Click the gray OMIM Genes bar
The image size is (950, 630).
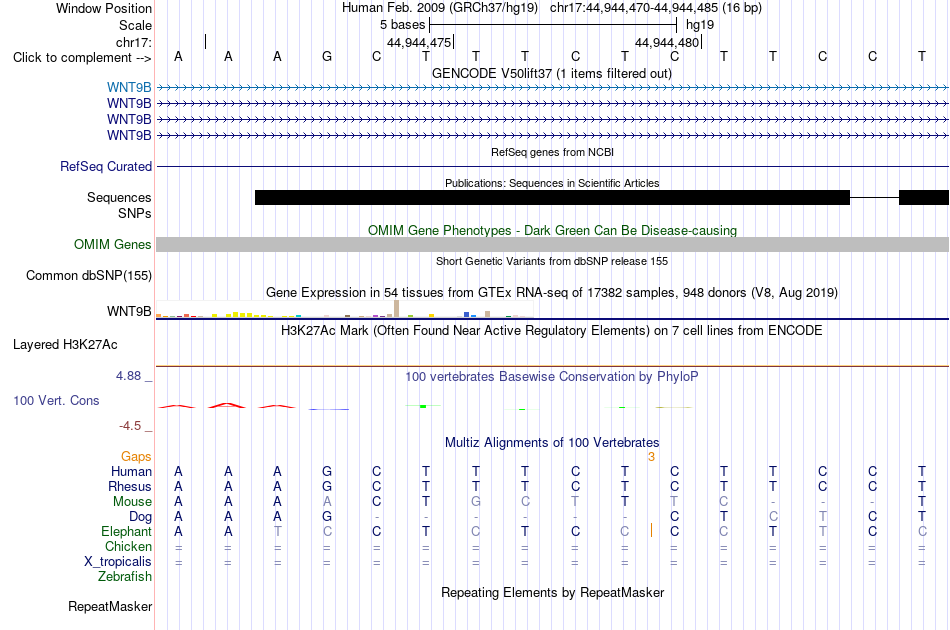click(552, 245)
